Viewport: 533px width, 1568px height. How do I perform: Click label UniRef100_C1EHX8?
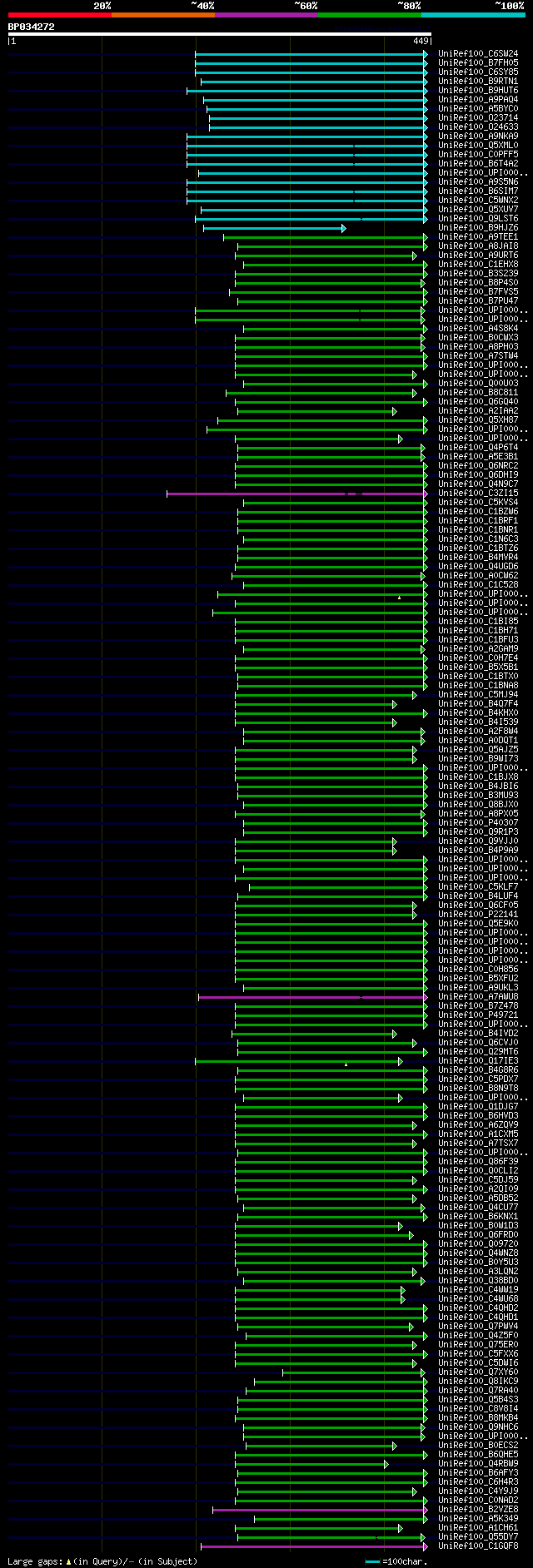click(x=478, y=265)
